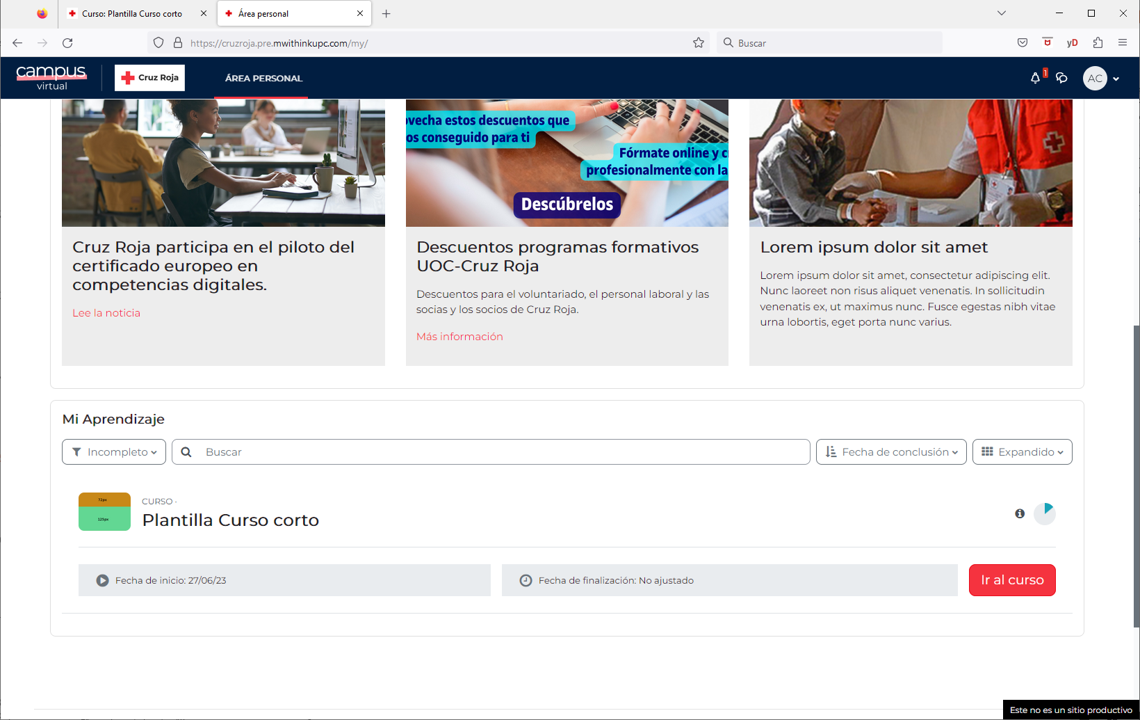1140x720 pixels.
Task: Click the search magnifier in Mi Aprendizaje
Action: click(186, 451)
